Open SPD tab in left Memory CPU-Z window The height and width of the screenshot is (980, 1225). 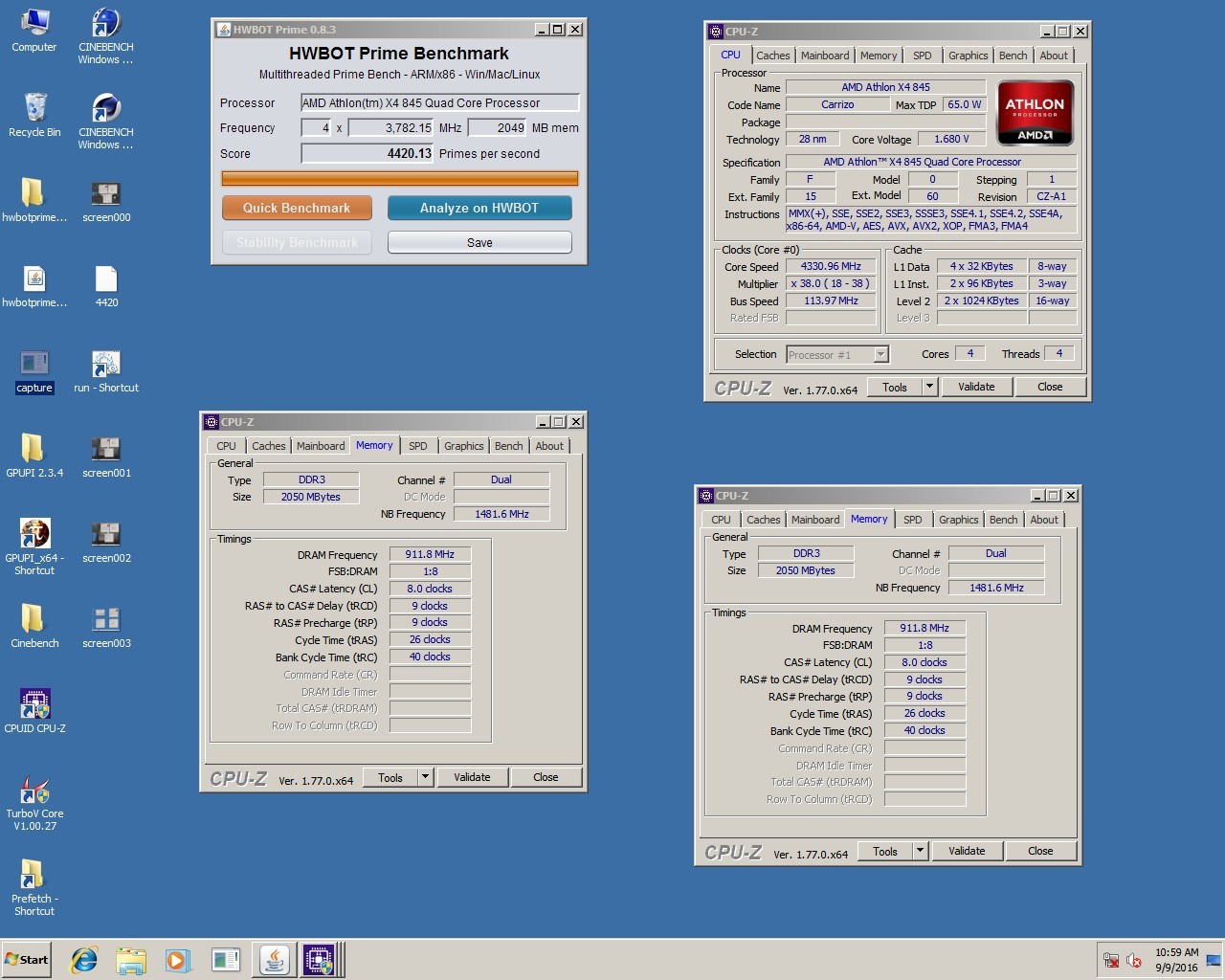(418, 446)
